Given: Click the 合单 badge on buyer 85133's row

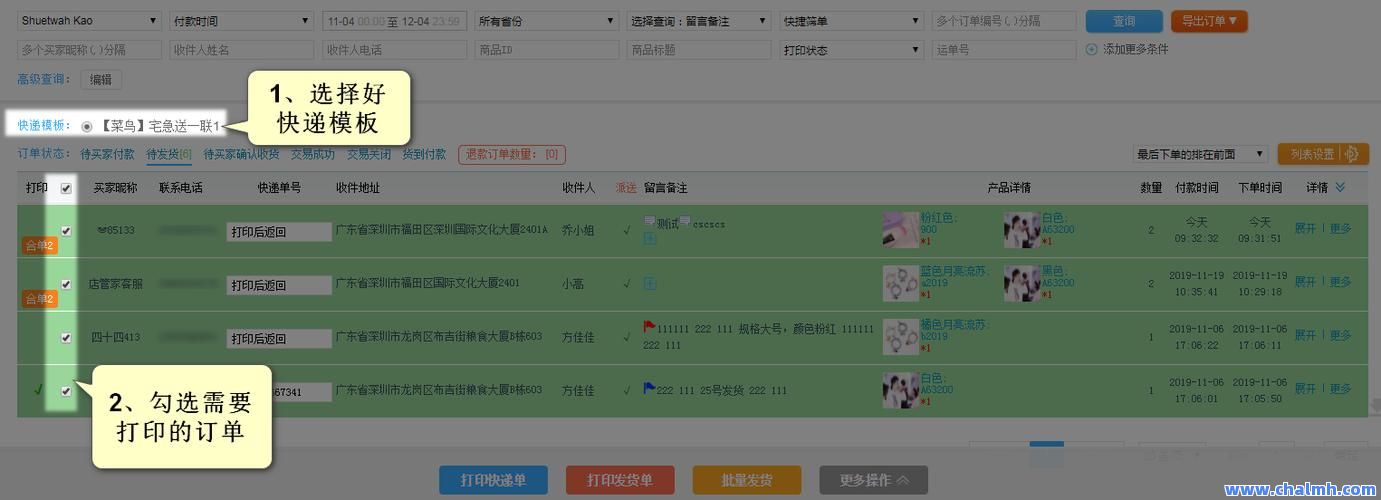Looking at the screenshot, I should coord(40,245).
